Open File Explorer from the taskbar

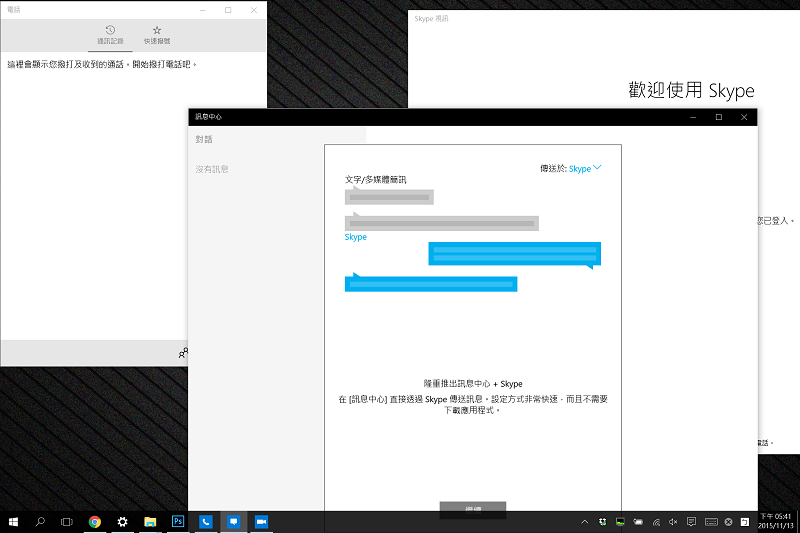point(150,522)
